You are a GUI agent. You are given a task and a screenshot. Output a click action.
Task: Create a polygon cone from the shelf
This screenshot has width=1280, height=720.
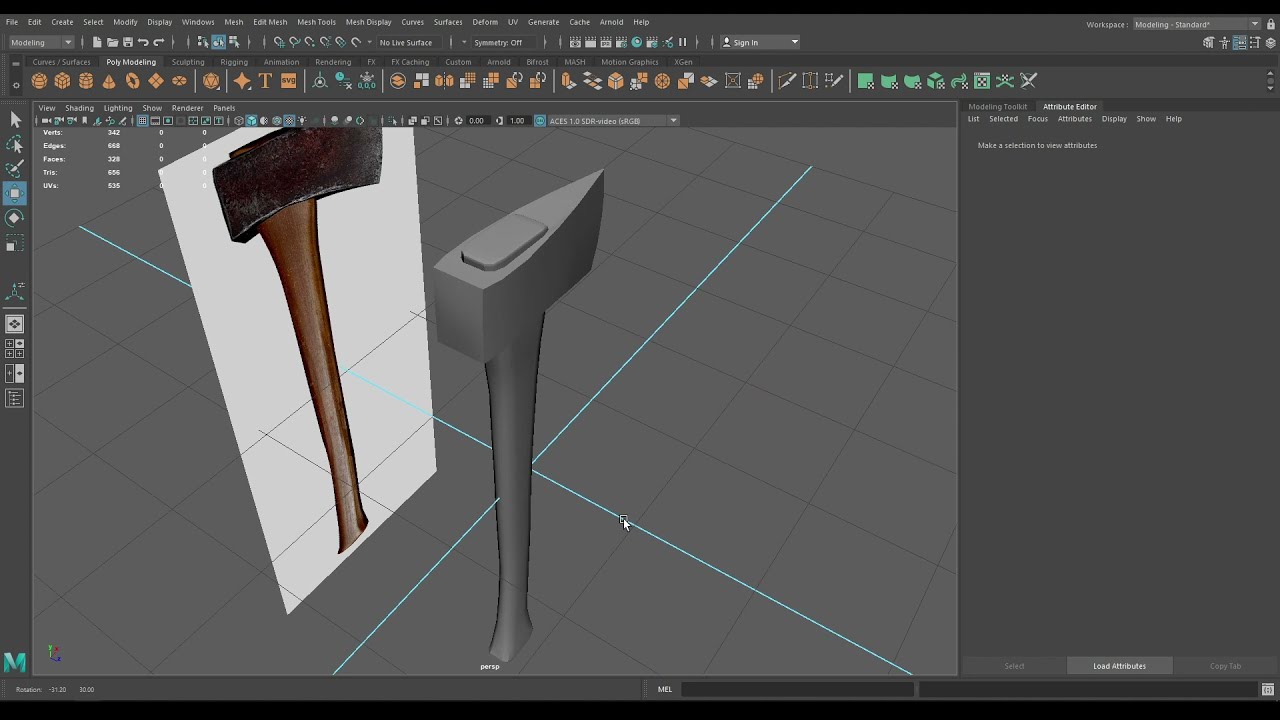coord(109,81)
